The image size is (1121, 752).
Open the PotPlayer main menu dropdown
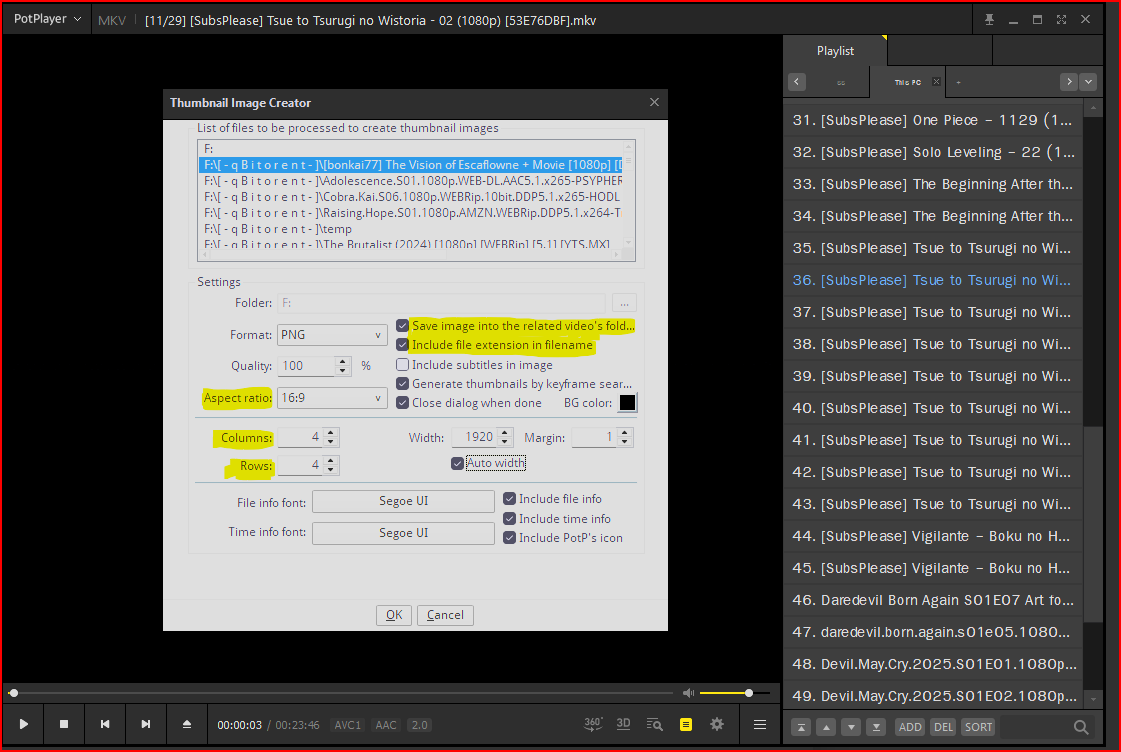[47, 19]
